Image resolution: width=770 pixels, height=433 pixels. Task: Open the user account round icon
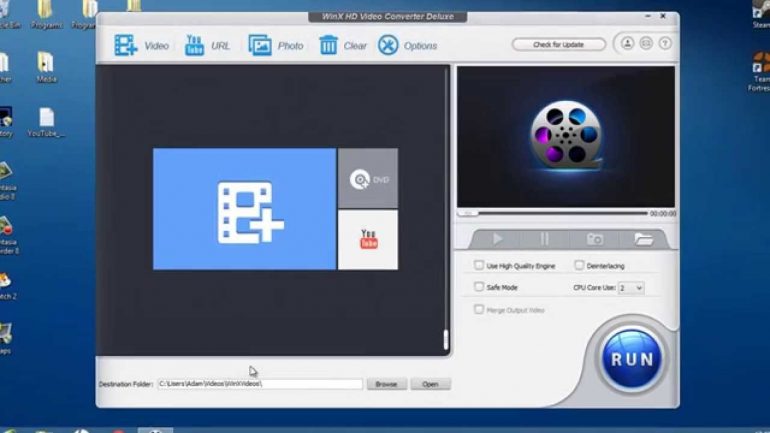point(627,44)
